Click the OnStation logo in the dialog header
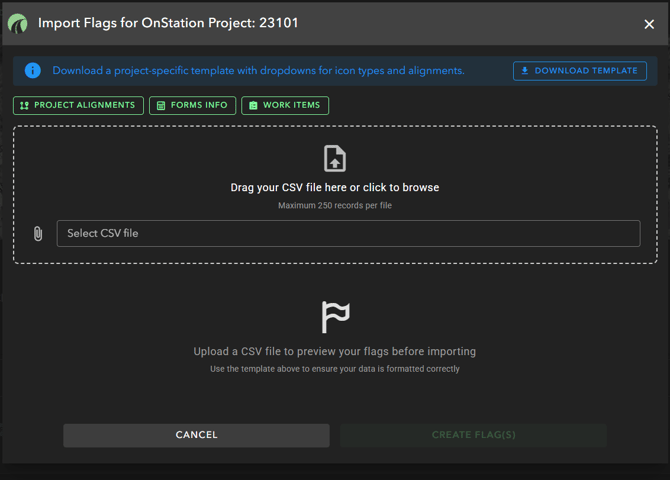 point(18,23)
